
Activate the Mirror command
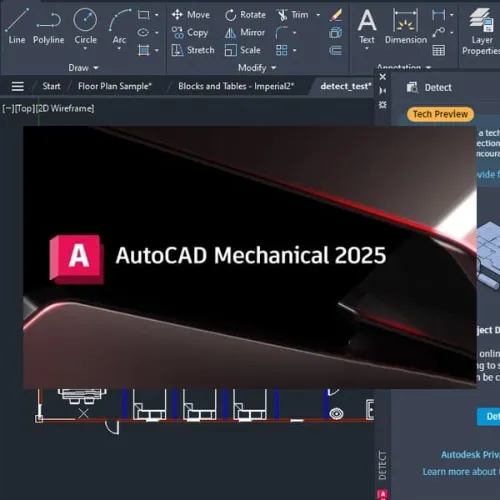coord(245,33)
